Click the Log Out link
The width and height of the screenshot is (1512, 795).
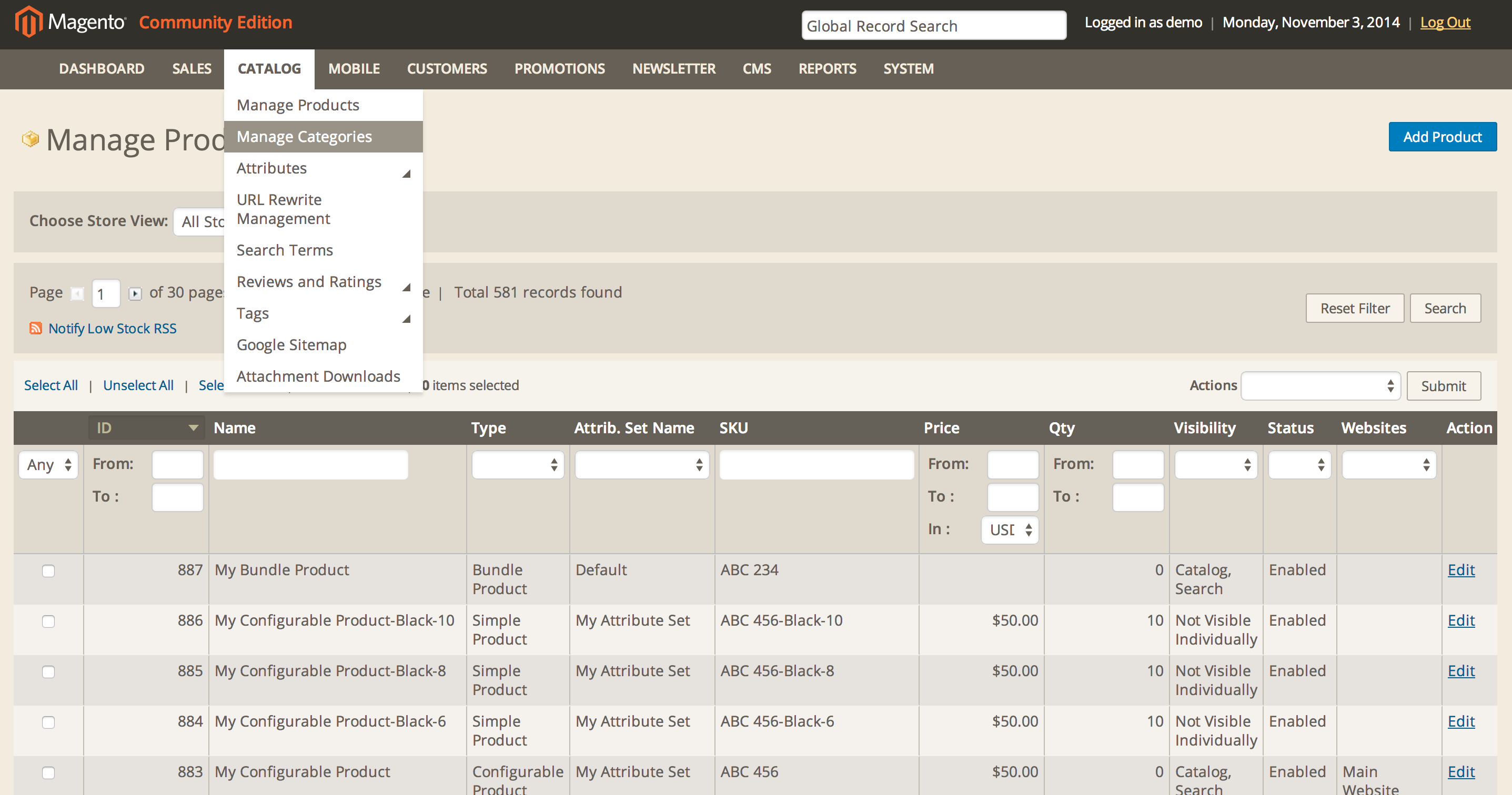point(1445,22)
